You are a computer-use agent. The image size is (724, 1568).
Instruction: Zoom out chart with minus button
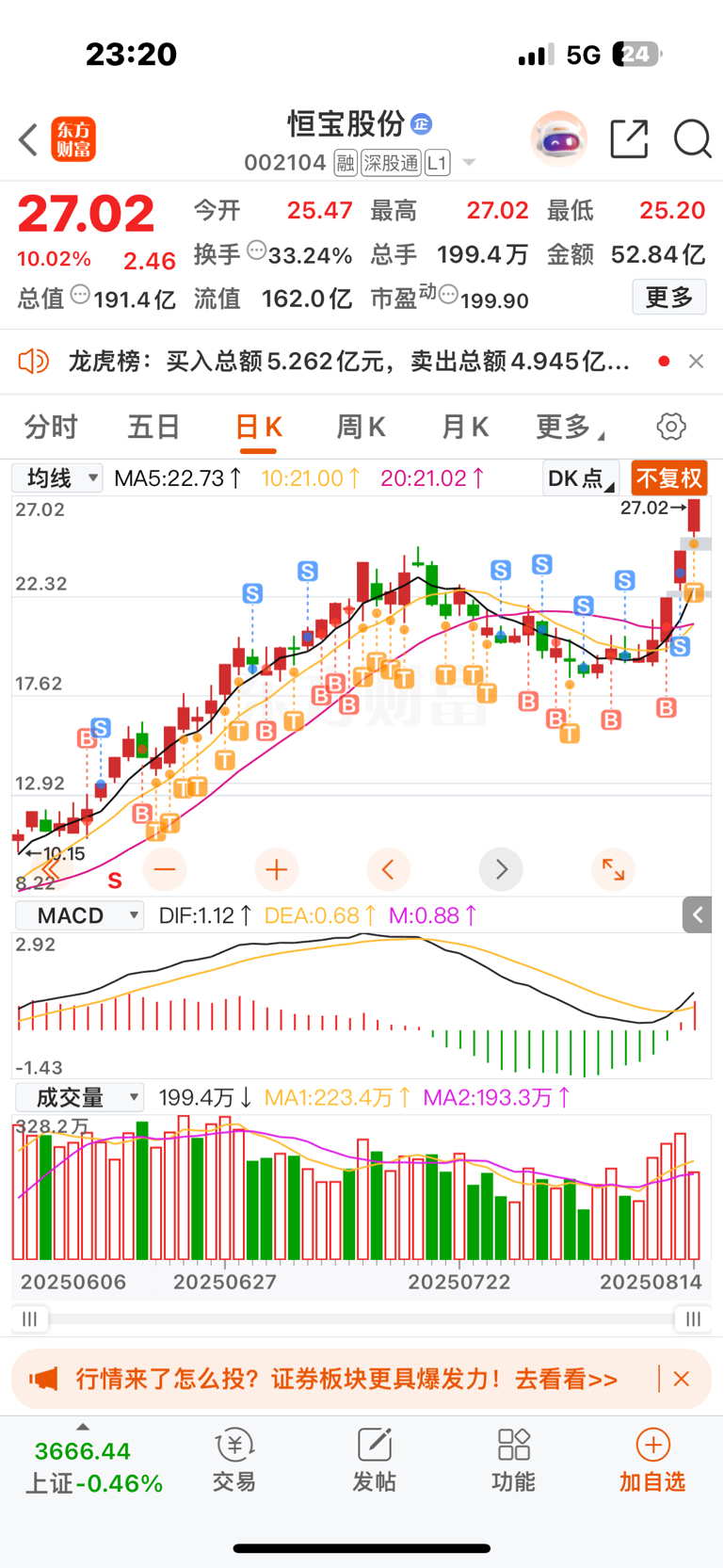pyautogui.click(x=165, y=869)
